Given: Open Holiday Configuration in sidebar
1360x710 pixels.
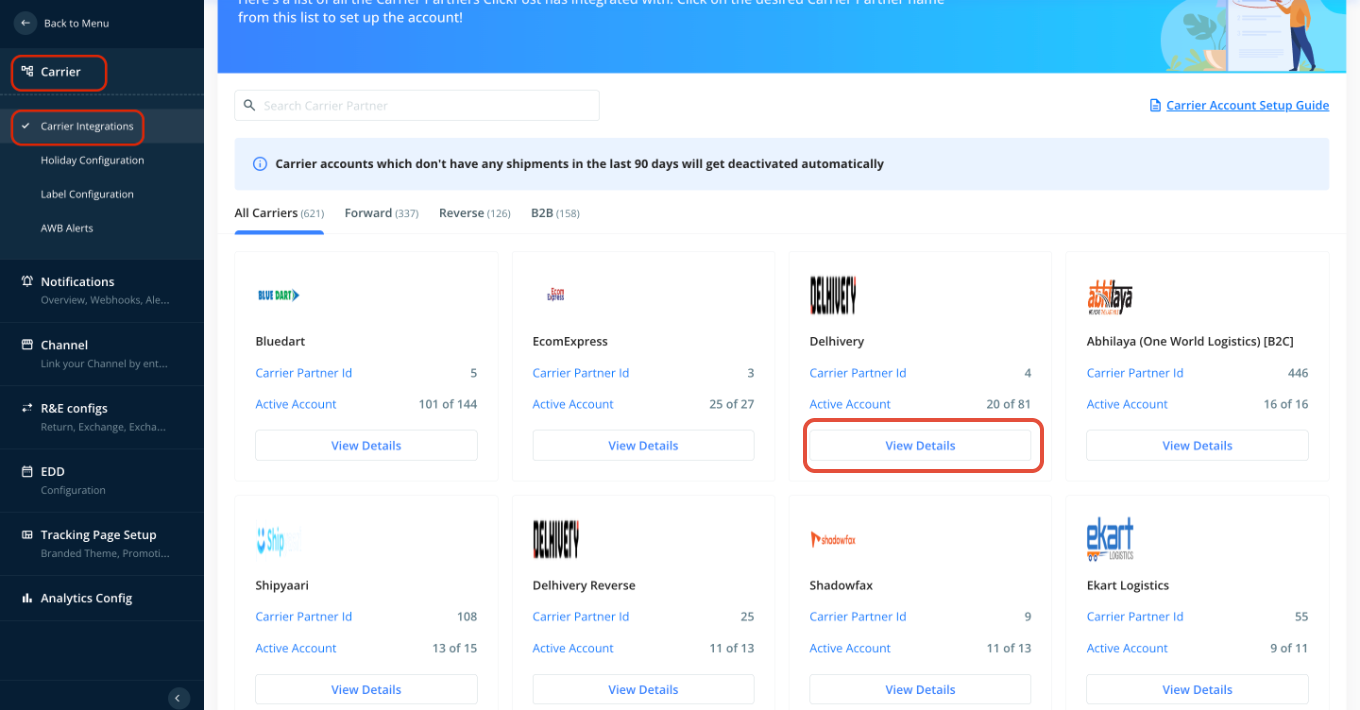Looking at the screenshot, I should tap(92, 160).
